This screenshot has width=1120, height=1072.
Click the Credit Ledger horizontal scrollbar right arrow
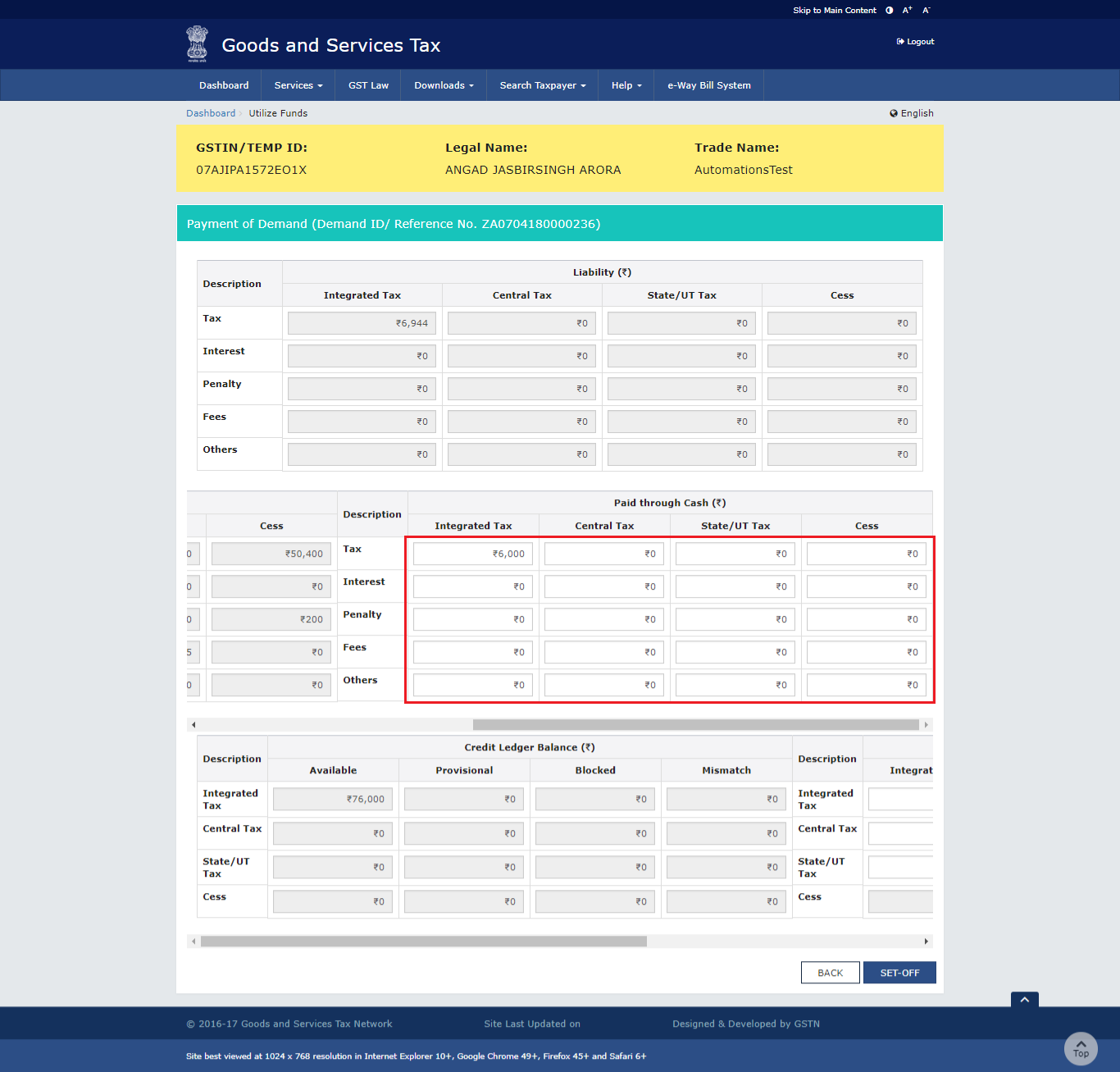[927, 942]
